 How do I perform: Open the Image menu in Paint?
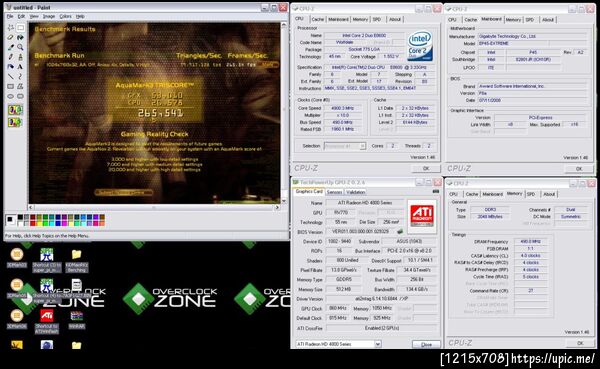click(49, 16)
